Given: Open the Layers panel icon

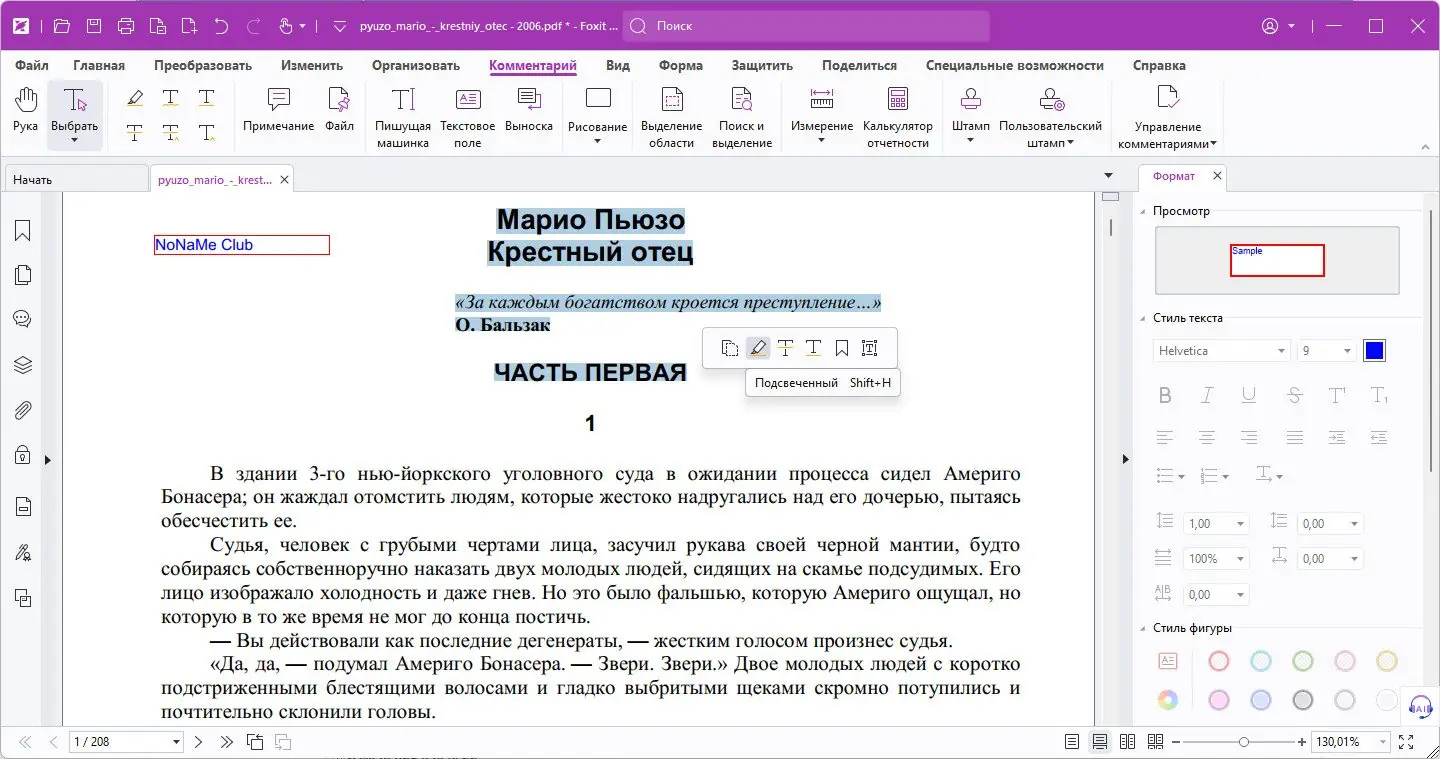Looking at the screenshot, I should click(21, 364).
